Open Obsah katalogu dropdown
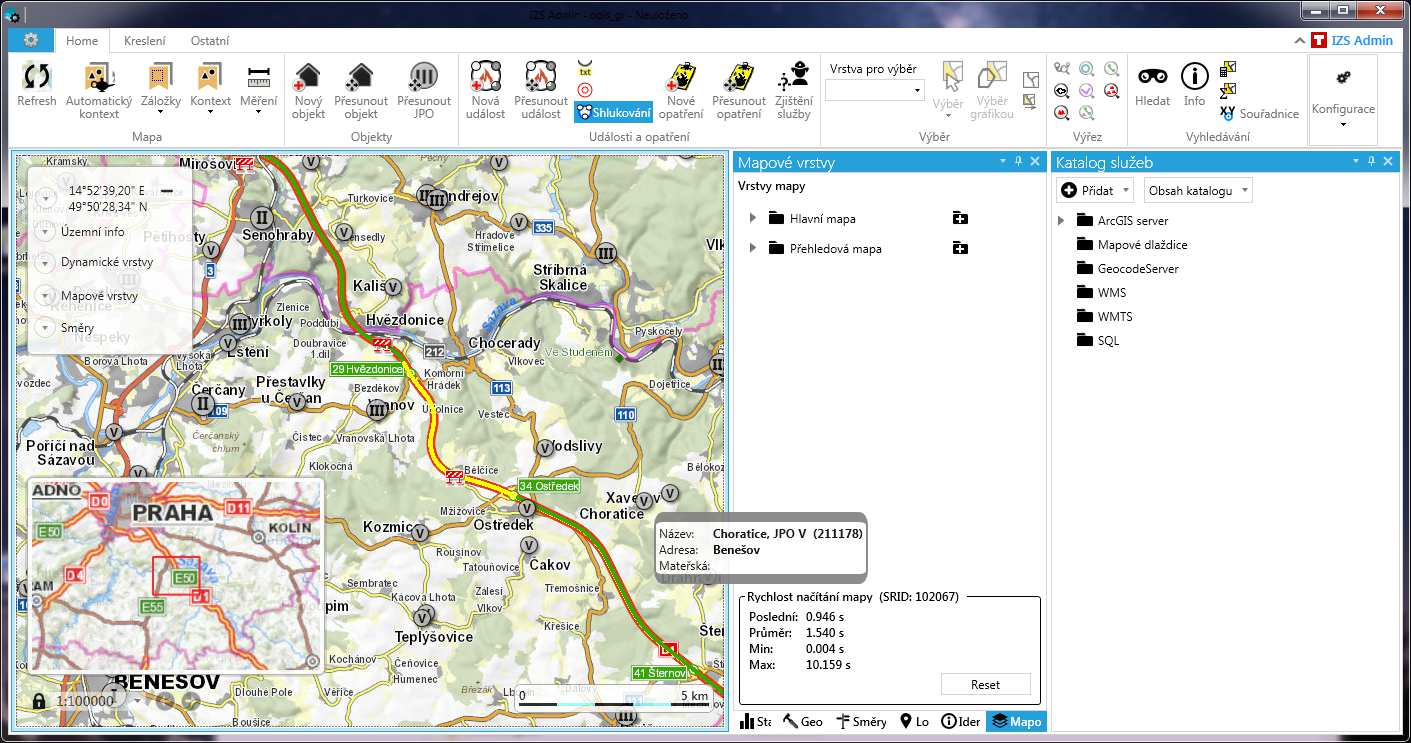 pos(1198,190)
